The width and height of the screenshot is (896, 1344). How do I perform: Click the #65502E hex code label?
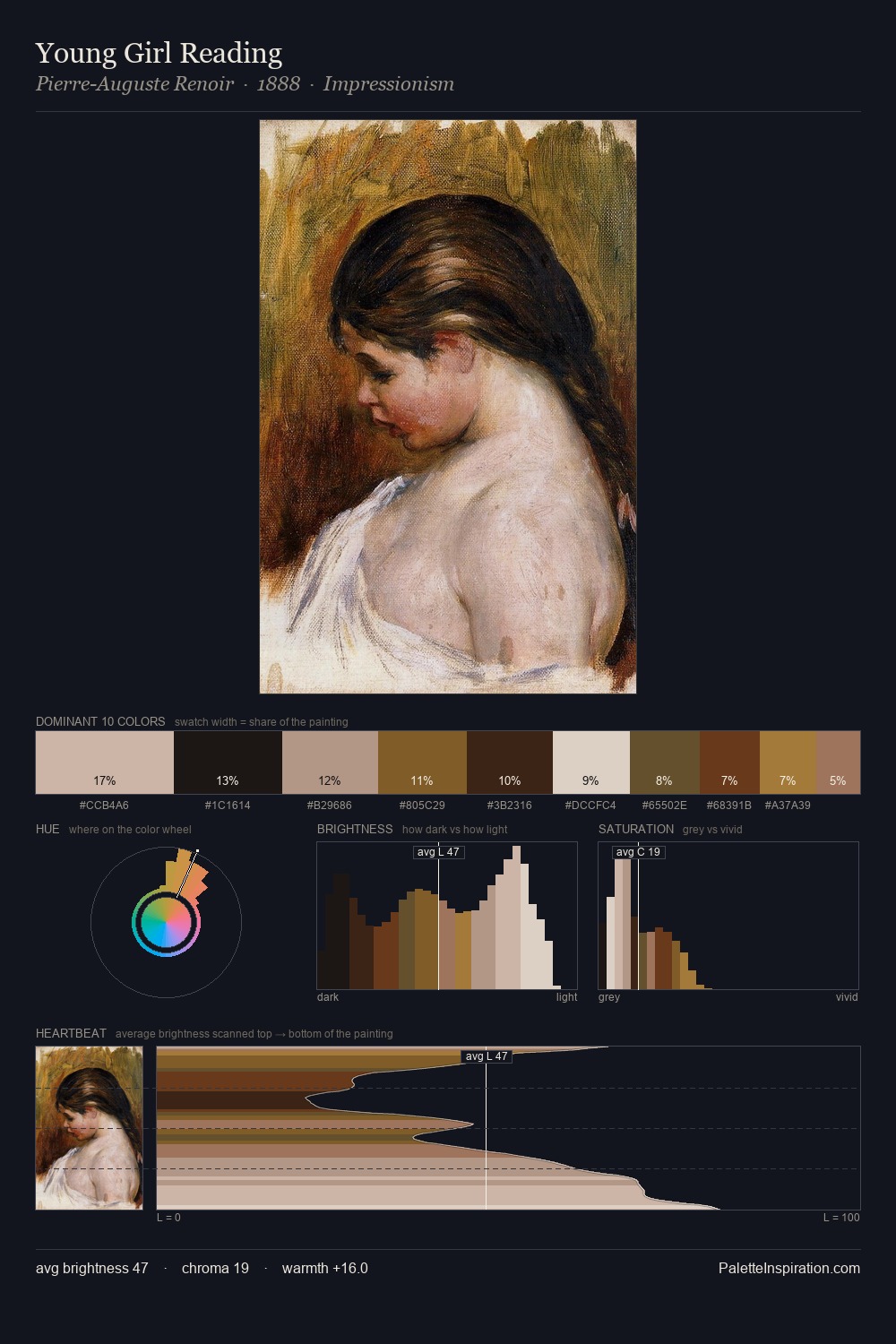[665, 806]
